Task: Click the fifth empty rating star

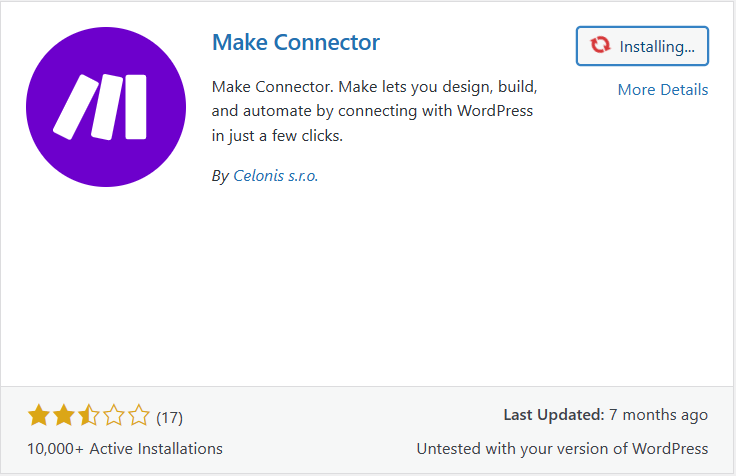Action: 138,415
